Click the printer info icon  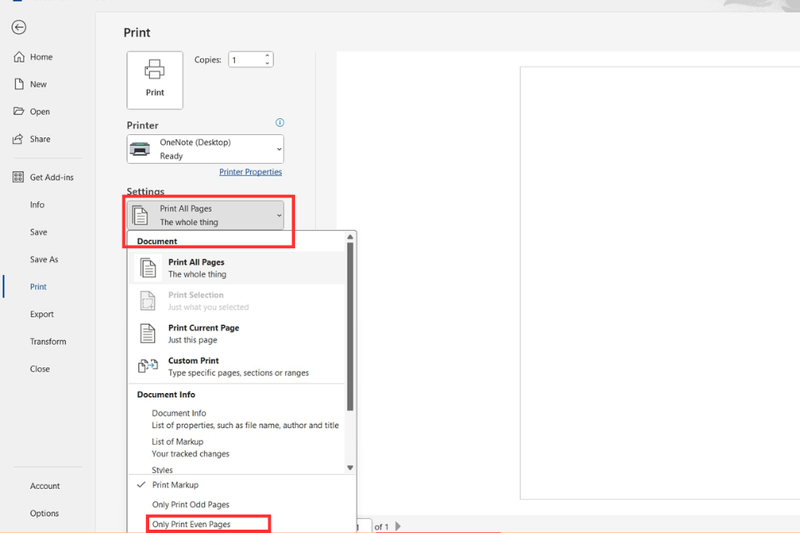point(280,122)
